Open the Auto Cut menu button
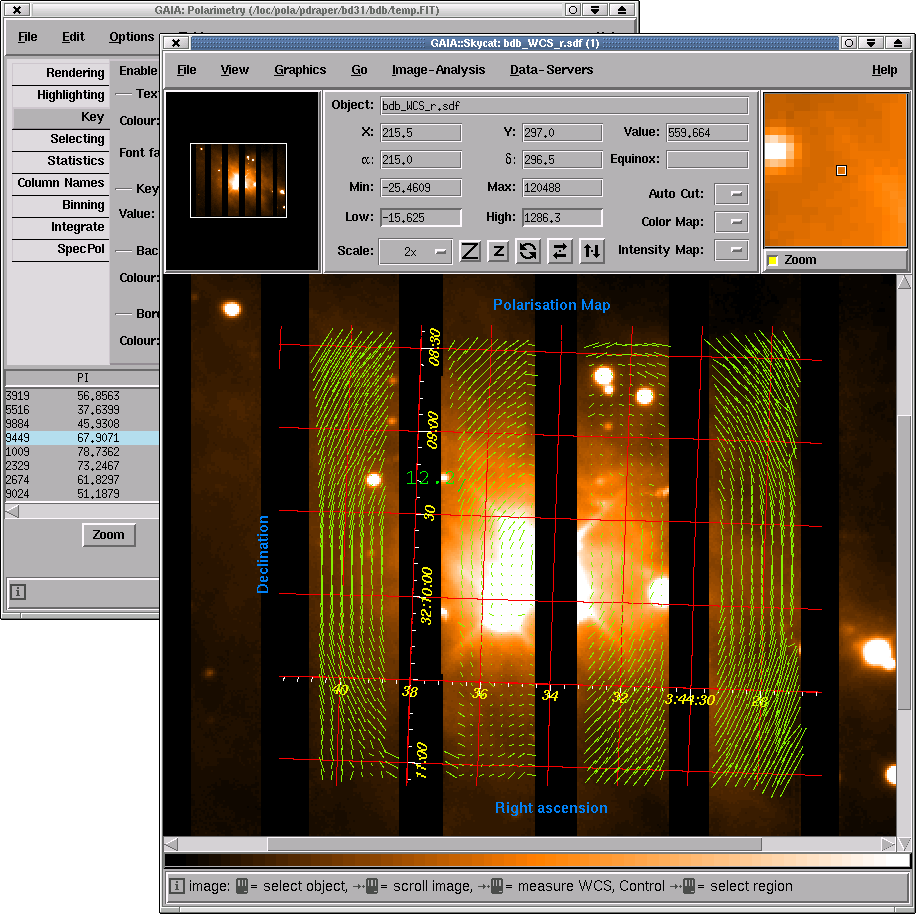The height and width of the screenshot is (914, 916). point(731,193)
